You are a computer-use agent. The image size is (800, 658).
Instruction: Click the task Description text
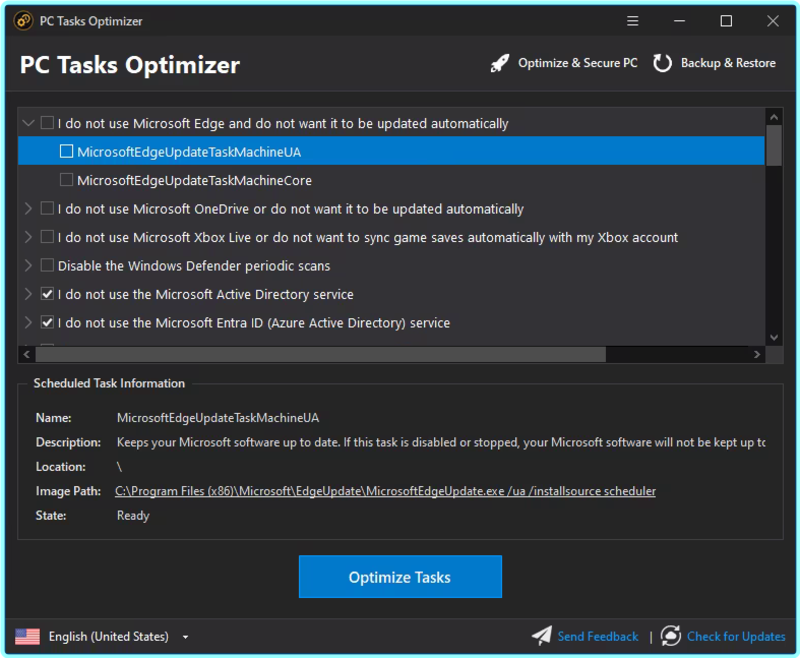click(441, 442)
